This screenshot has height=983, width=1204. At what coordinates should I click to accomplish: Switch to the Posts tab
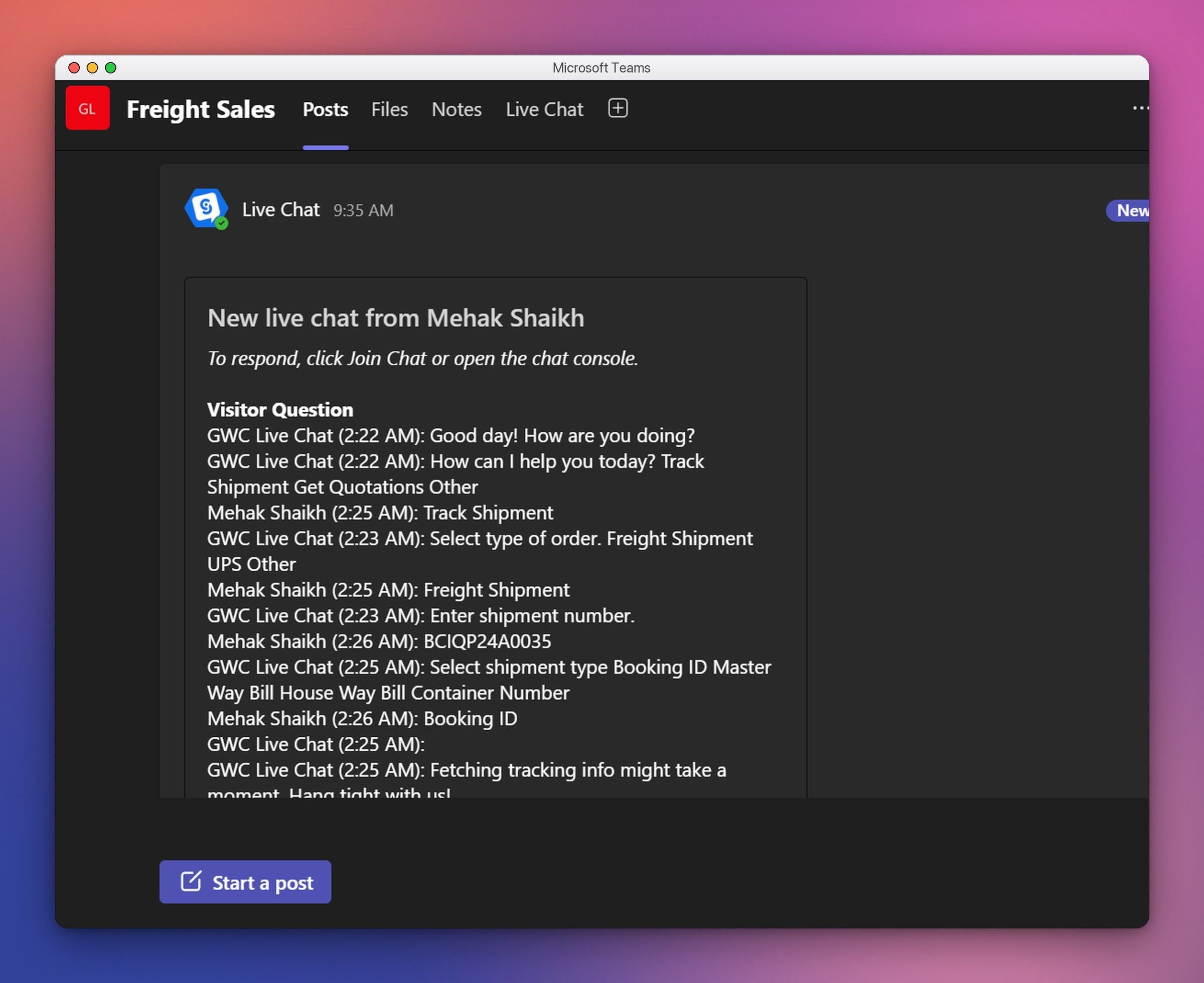tap(325, 109)
